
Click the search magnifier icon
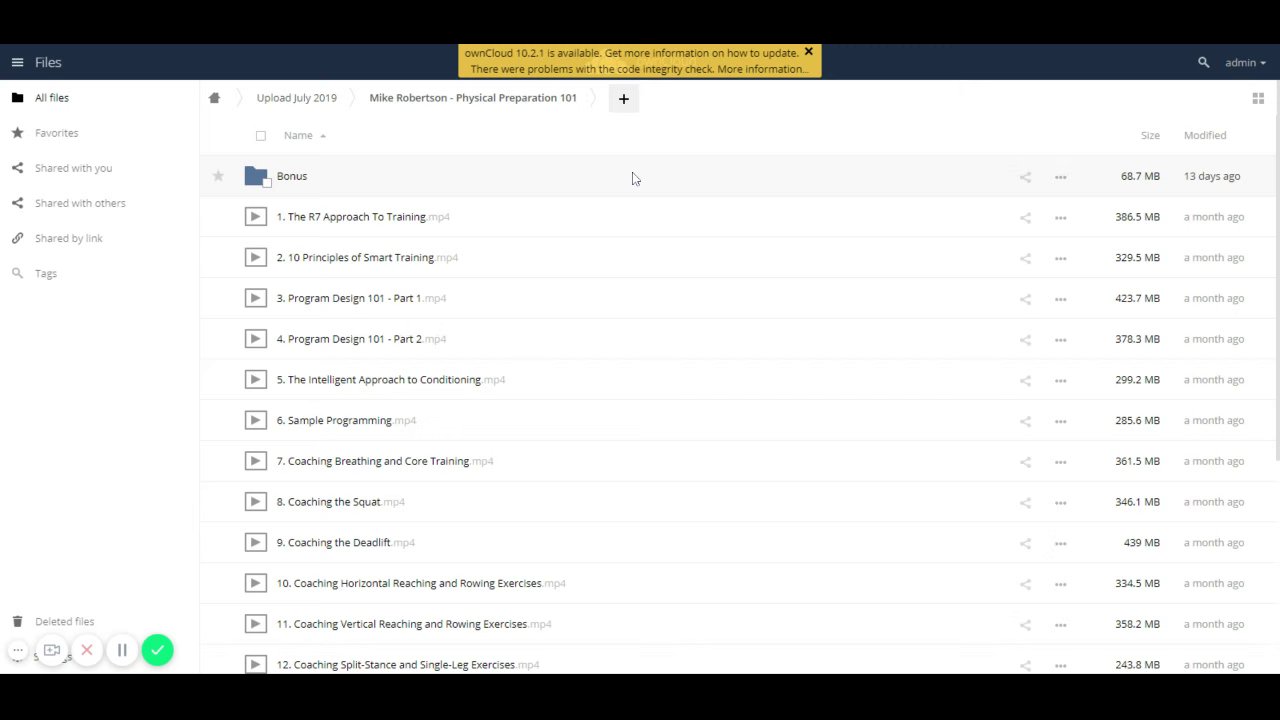coord(1203,62)
